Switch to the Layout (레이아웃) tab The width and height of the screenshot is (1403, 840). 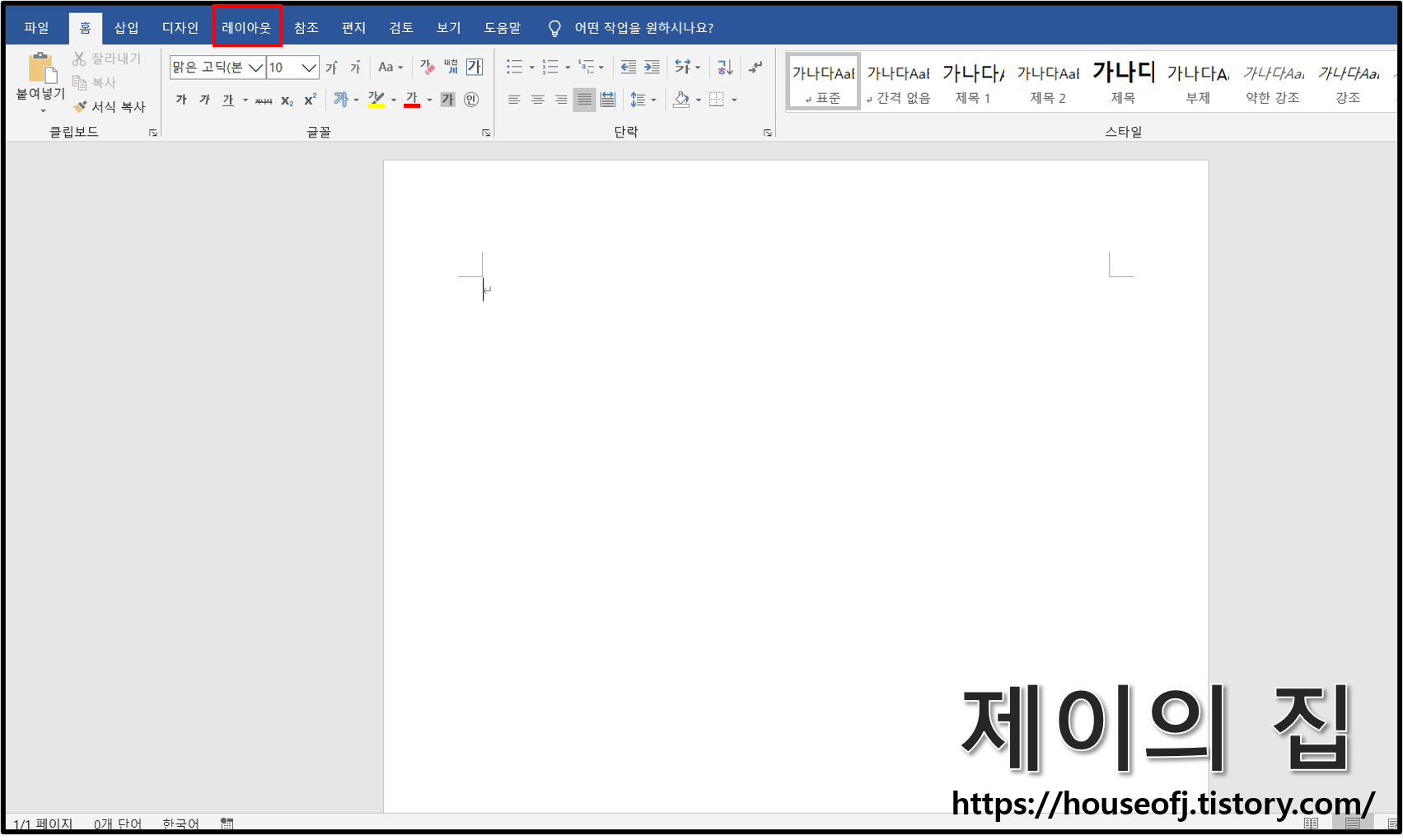246,28
